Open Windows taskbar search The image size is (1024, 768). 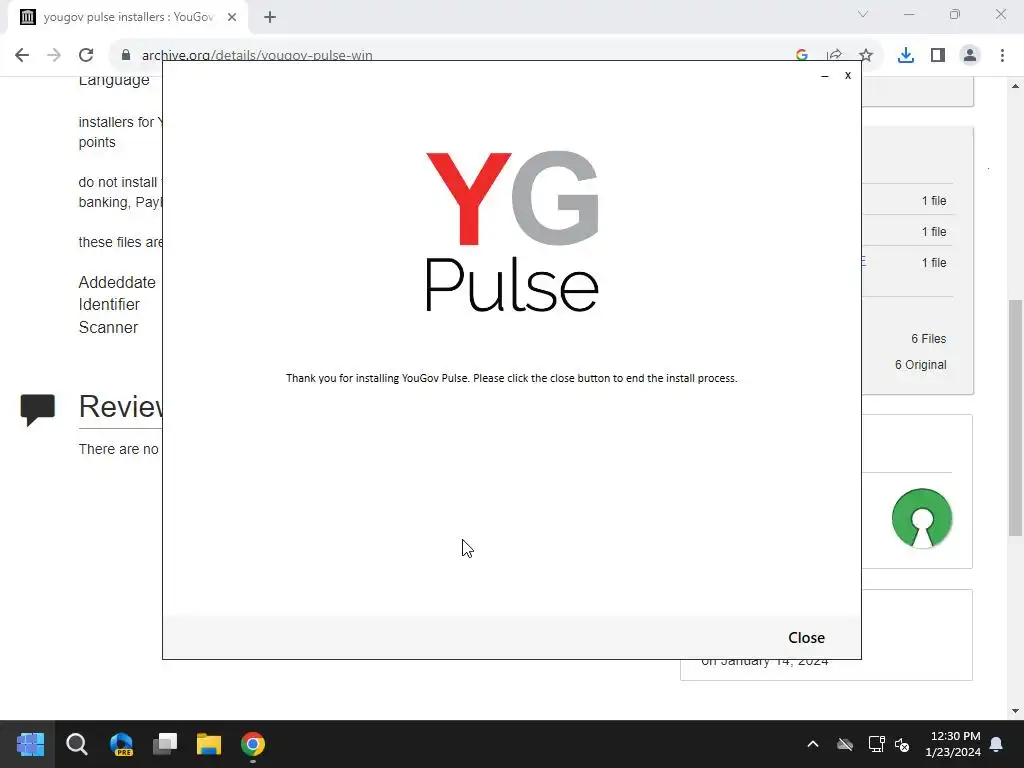(x=76, y=744)
